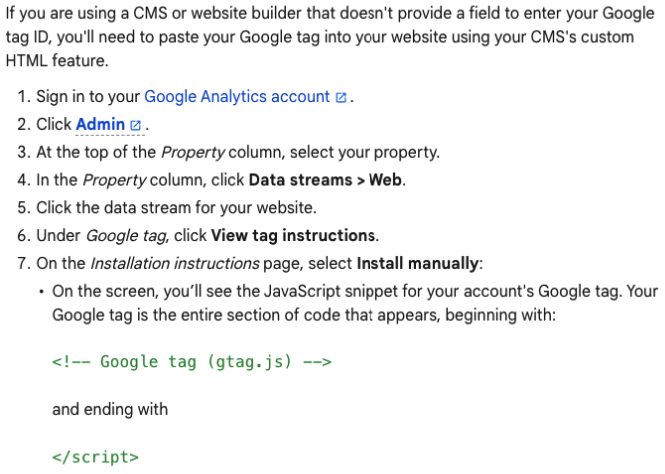This screenshot has height=474, width=665.
Task: Click step 5 about the data stream
Action: (176, 208)
